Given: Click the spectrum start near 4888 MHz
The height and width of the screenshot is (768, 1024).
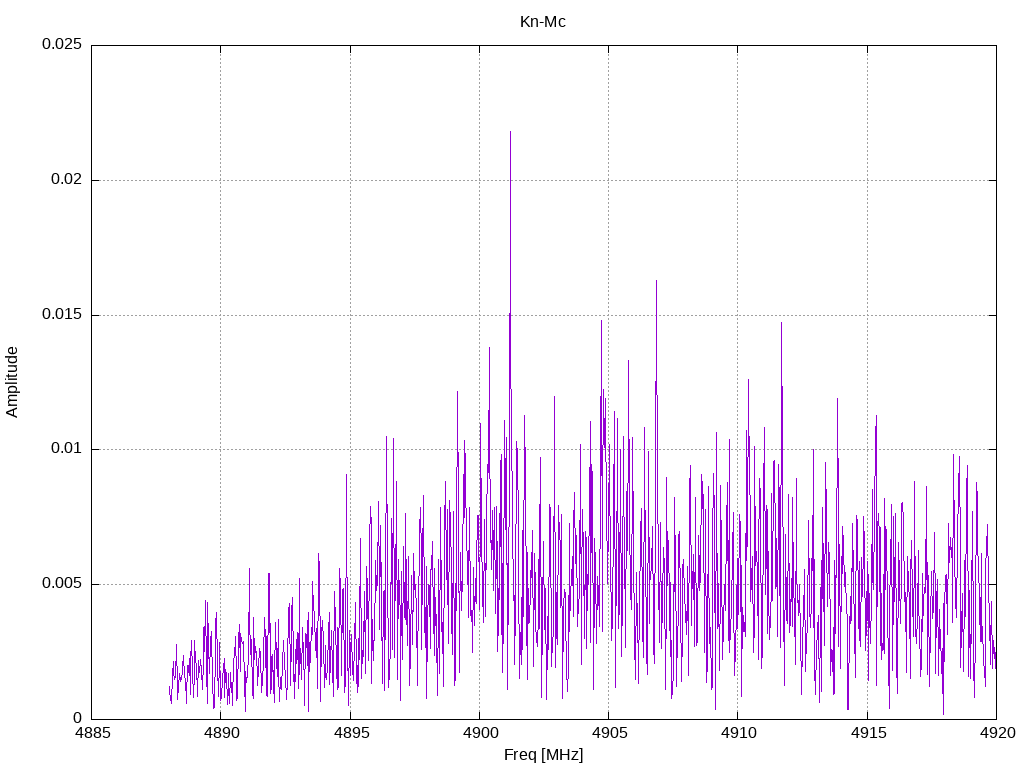Looking at the screenshot, I should click(170, 690).
